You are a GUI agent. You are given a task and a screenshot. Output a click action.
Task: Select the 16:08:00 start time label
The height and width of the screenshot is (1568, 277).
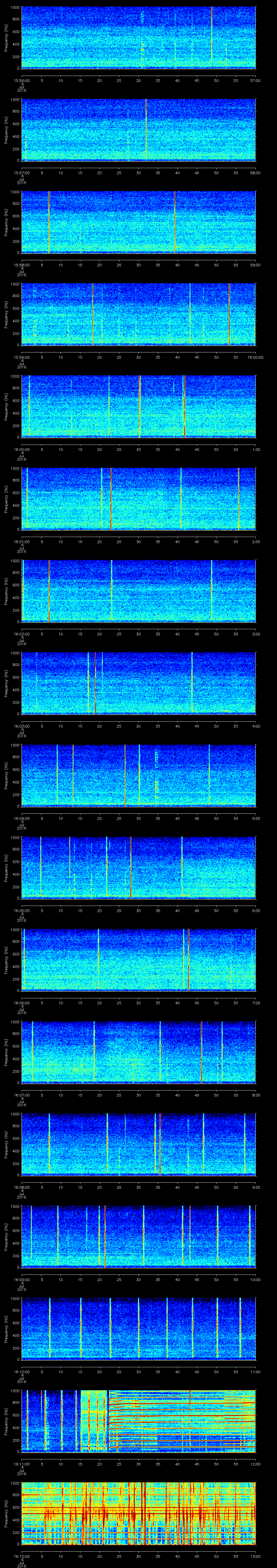(x=21, y=1187)
